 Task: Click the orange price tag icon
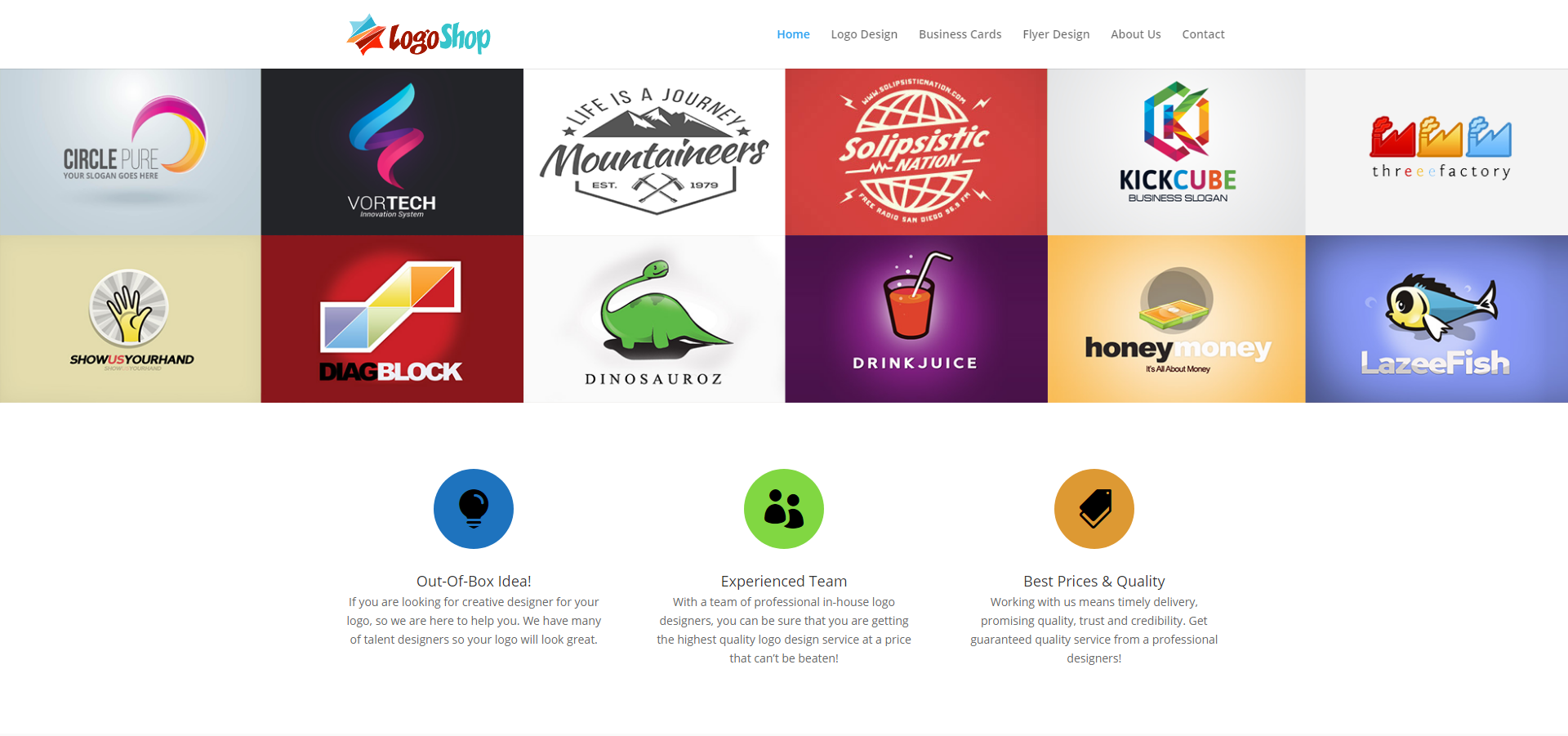click(x=1094, y=509)
